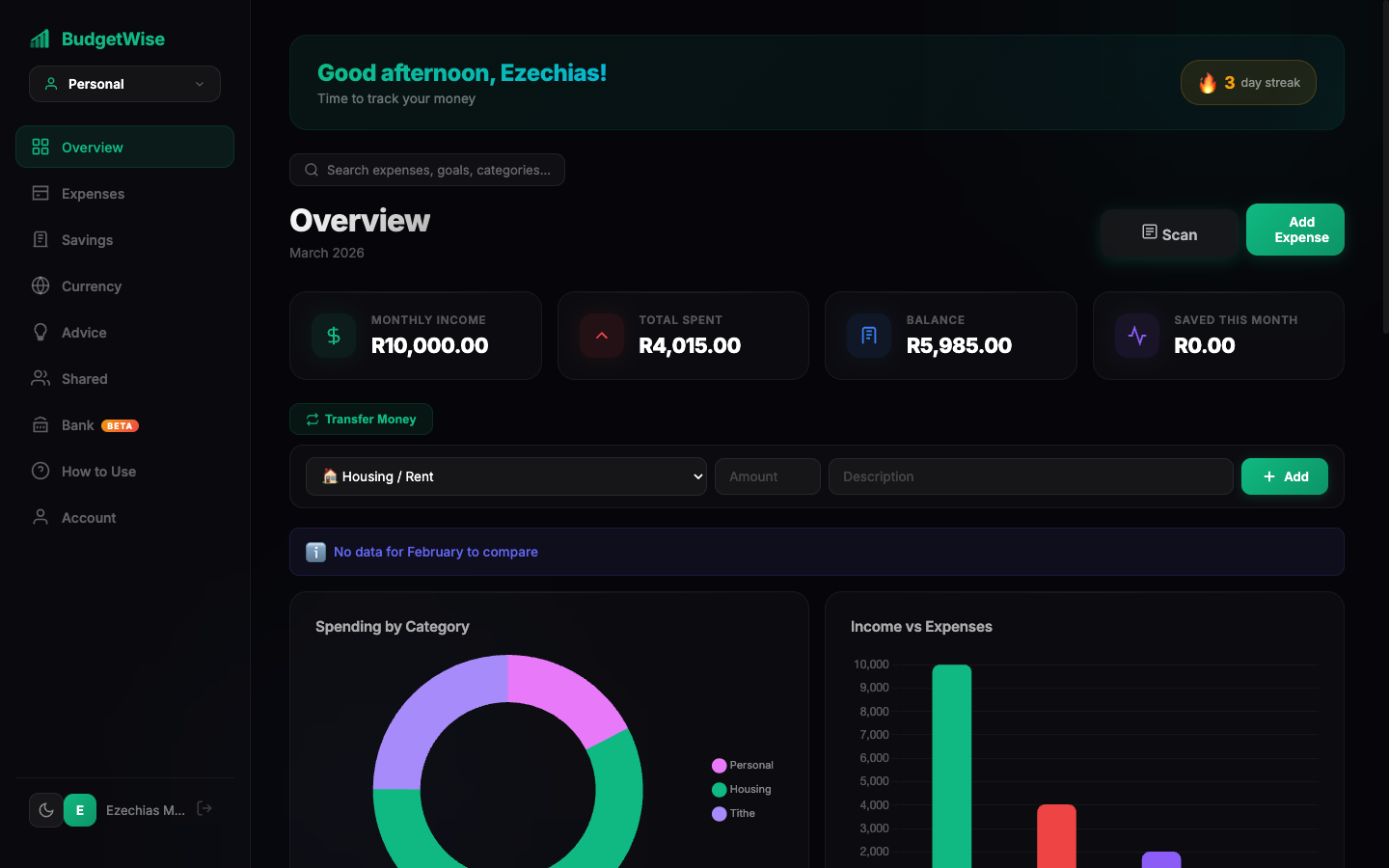Viewport: 1389px width, 868px height.
Task: Click the Savings receipt icon in sidebar
Action: click(x=41, y=239)
